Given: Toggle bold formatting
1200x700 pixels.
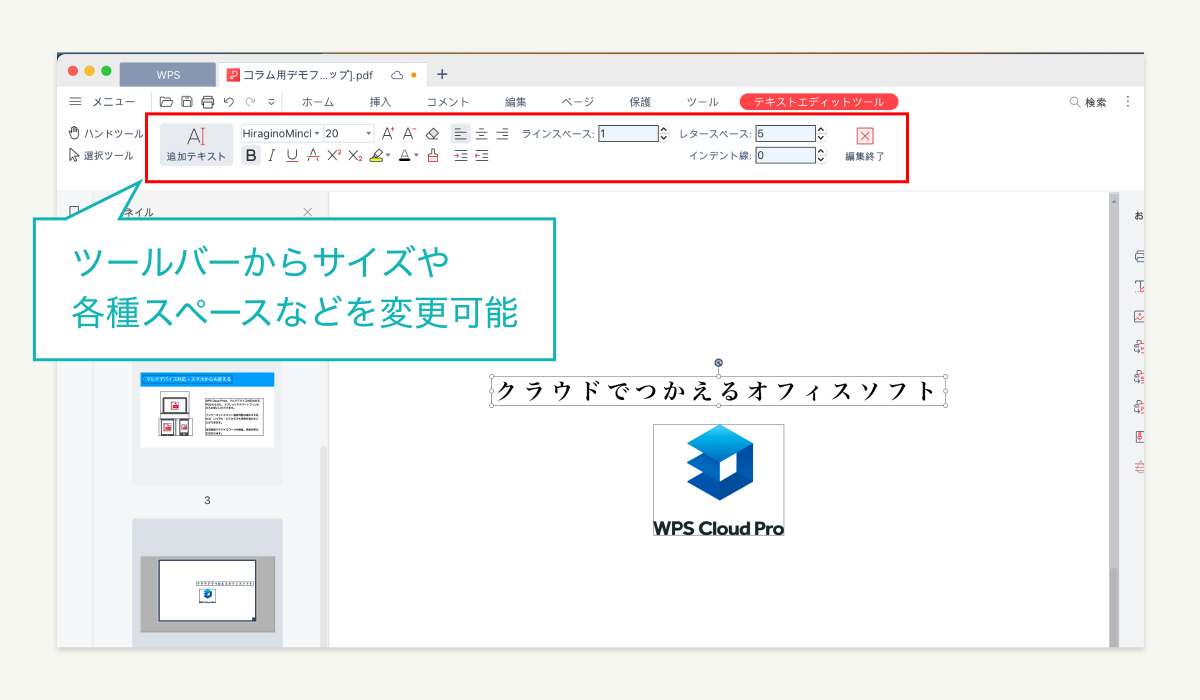Looking at the screenshot, I should pos(249,155).
